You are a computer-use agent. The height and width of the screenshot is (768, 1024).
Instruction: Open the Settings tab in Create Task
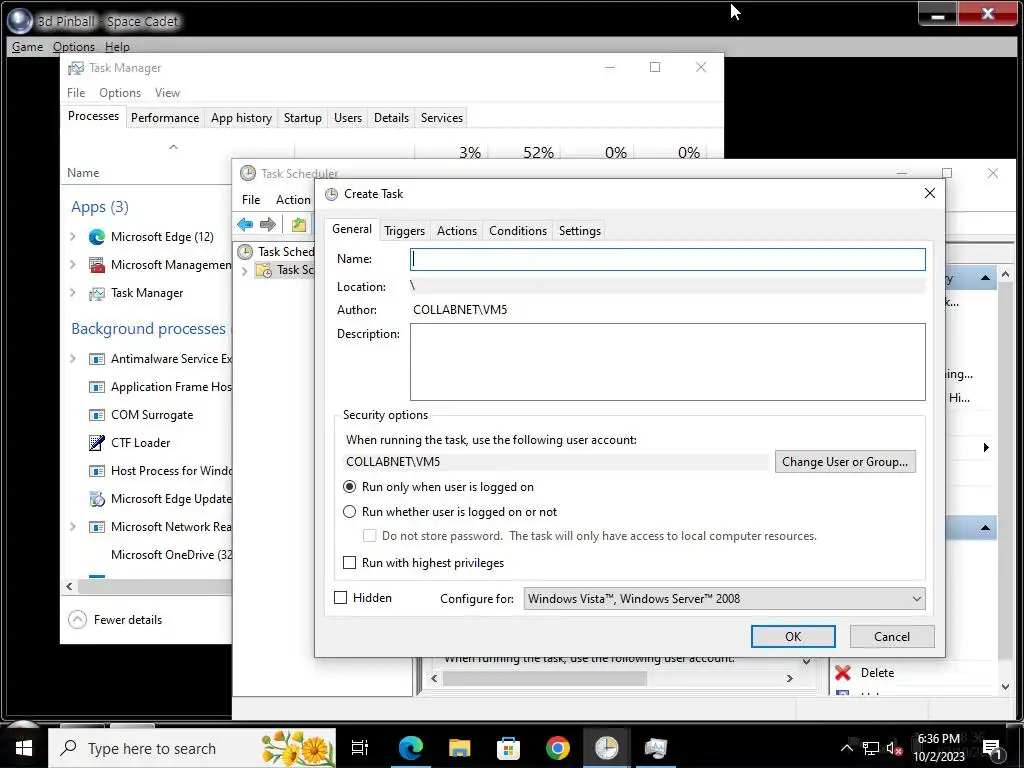click(x=580, y=231)
